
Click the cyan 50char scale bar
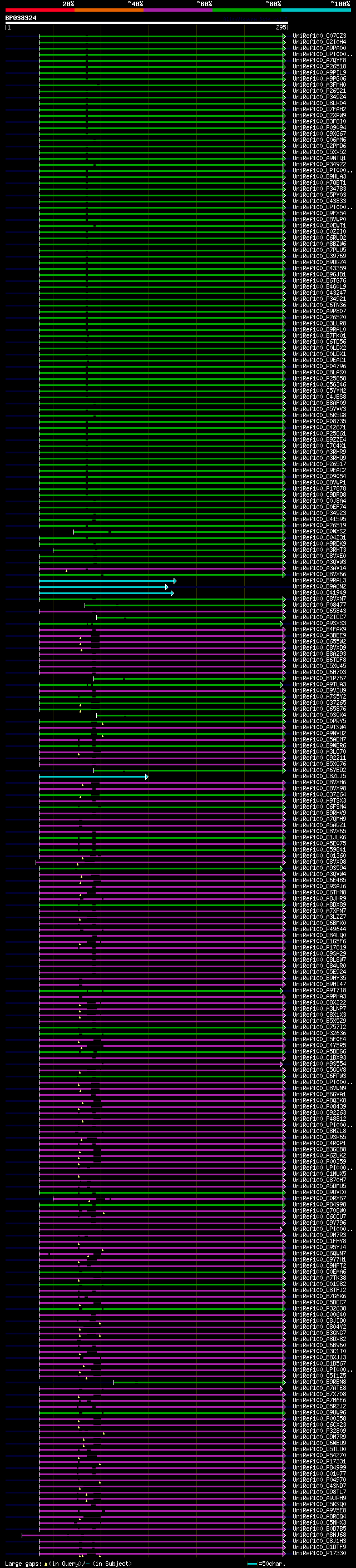coord(252,1564)
